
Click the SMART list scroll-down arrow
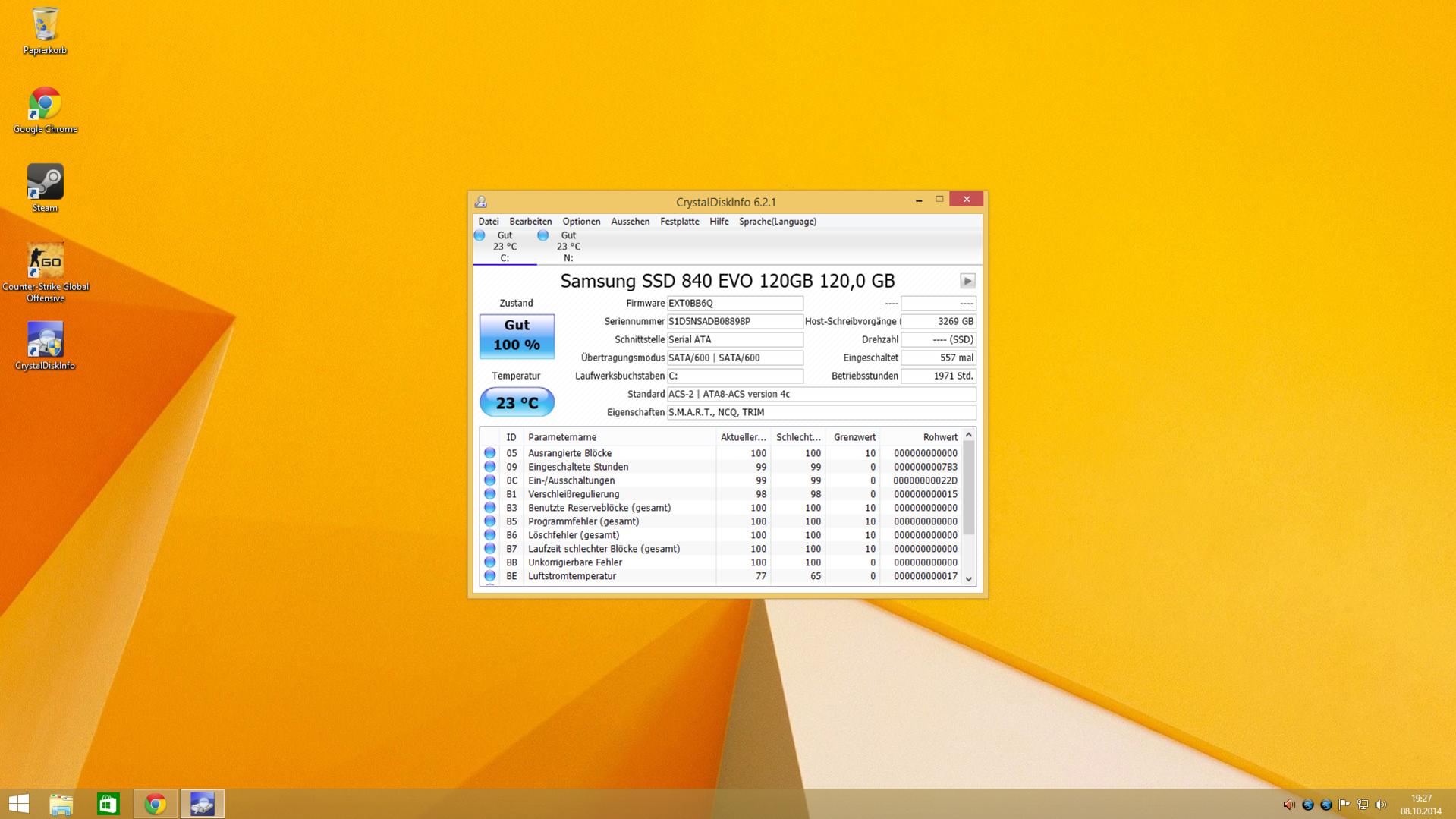click(x=968, y=578)
